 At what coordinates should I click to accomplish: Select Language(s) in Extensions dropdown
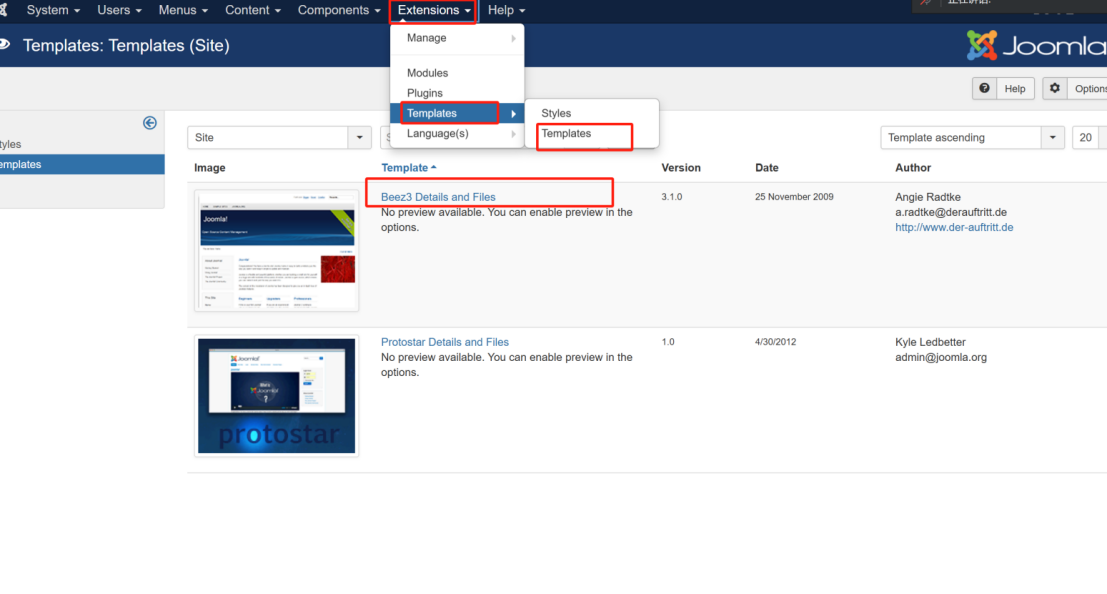(x=457, y=133)
